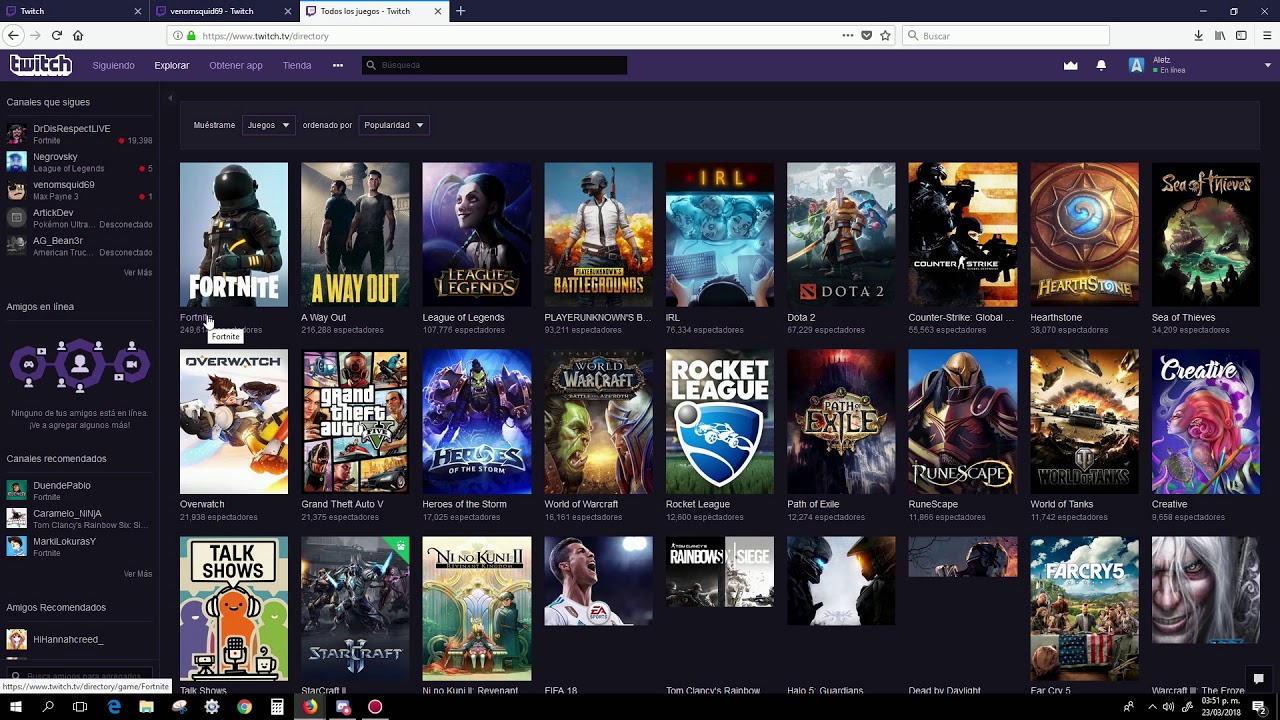Click the three-dots more menu icon

click(x=338, y=65)
